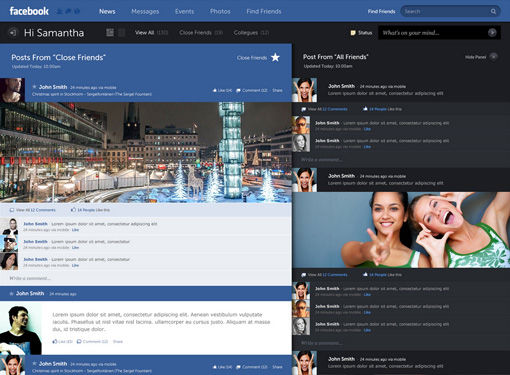
Task: Comment on the Aenean vestibulum text post
Action: tap(92, 341)
